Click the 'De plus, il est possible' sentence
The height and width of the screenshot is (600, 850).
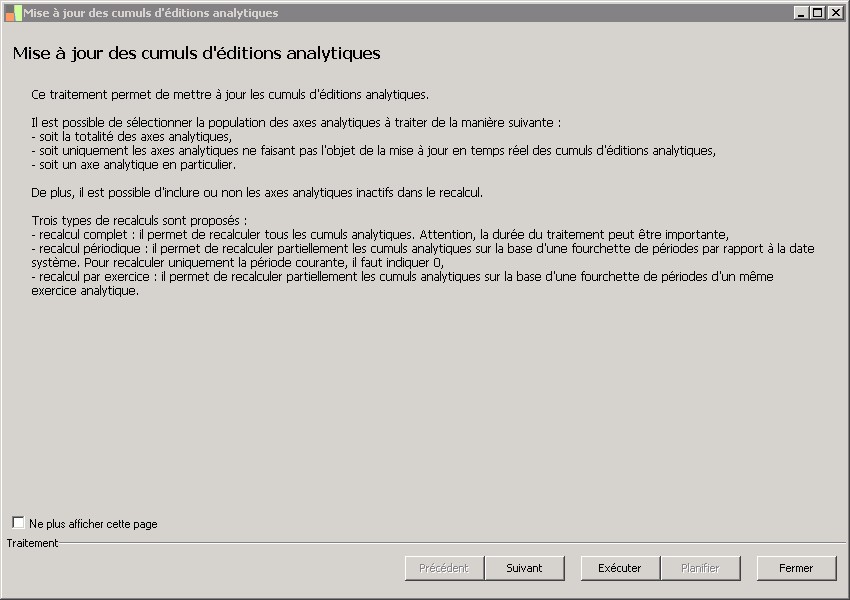coord(257,192)
